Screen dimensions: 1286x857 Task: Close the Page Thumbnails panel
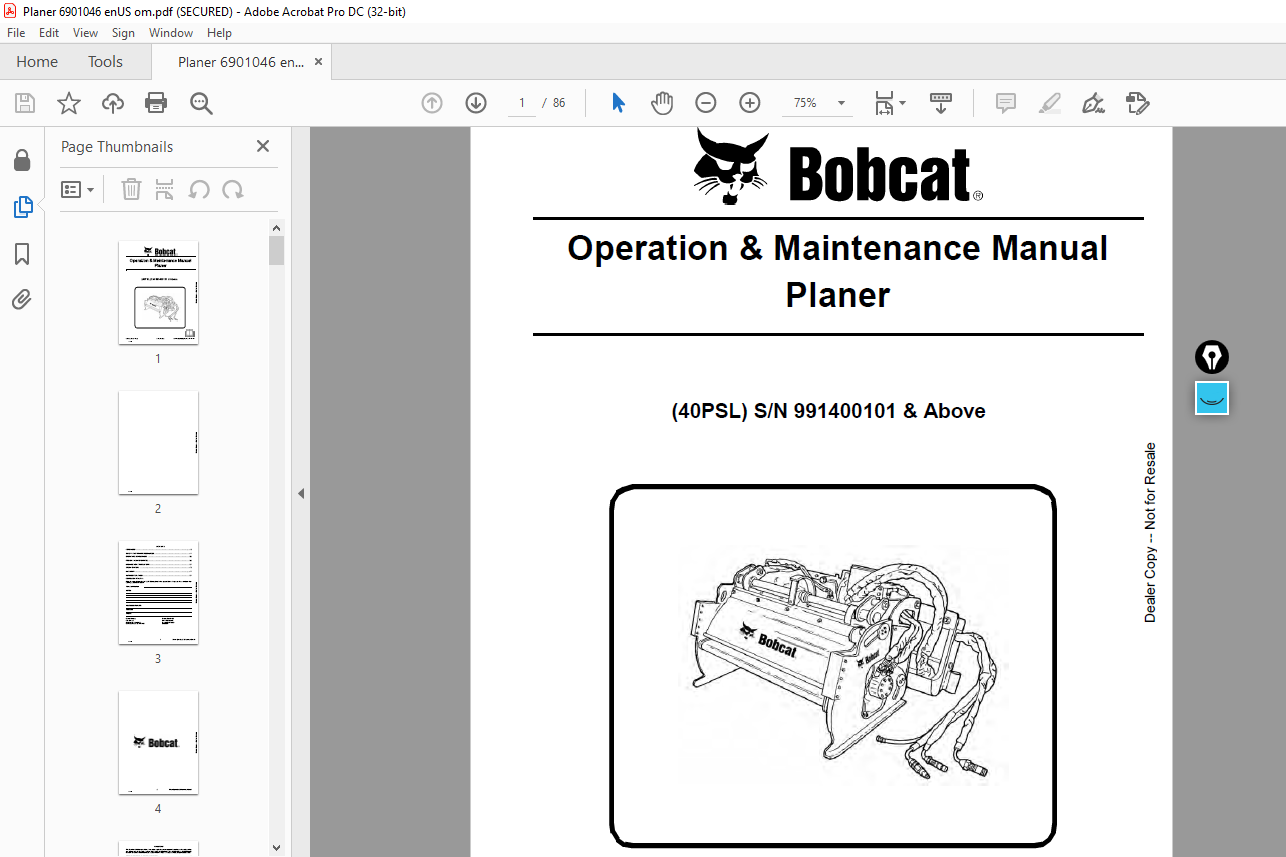[x=263, y=146]
